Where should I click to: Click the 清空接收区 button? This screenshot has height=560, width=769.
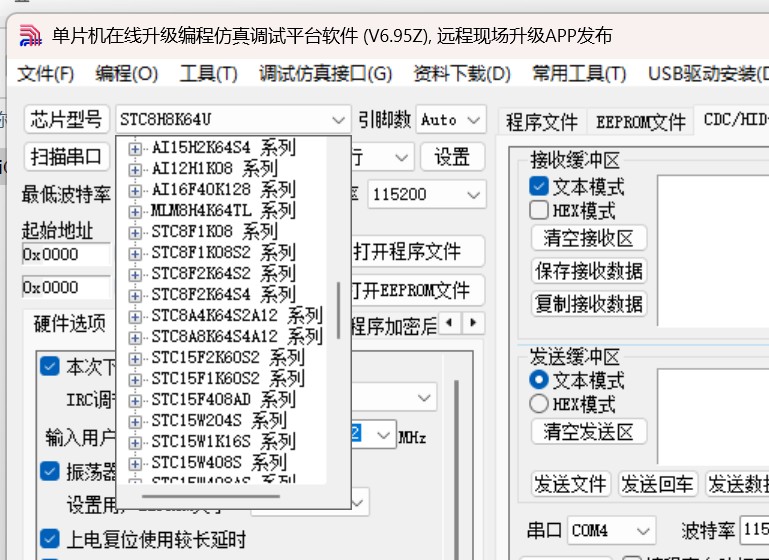click(x=589, y=238)
